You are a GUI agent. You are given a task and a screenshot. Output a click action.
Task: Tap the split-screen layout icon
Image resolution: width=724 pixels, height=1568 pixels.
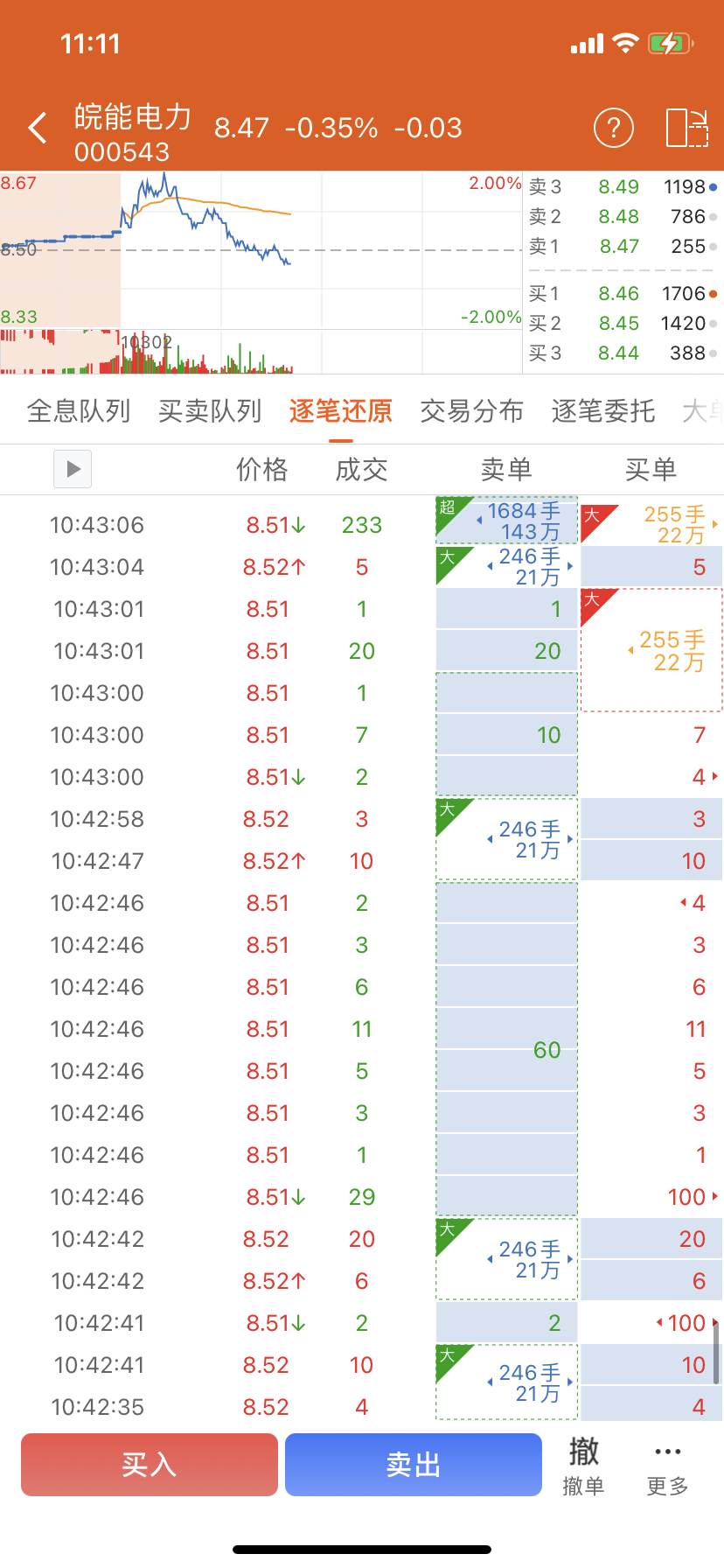point(686,129)
